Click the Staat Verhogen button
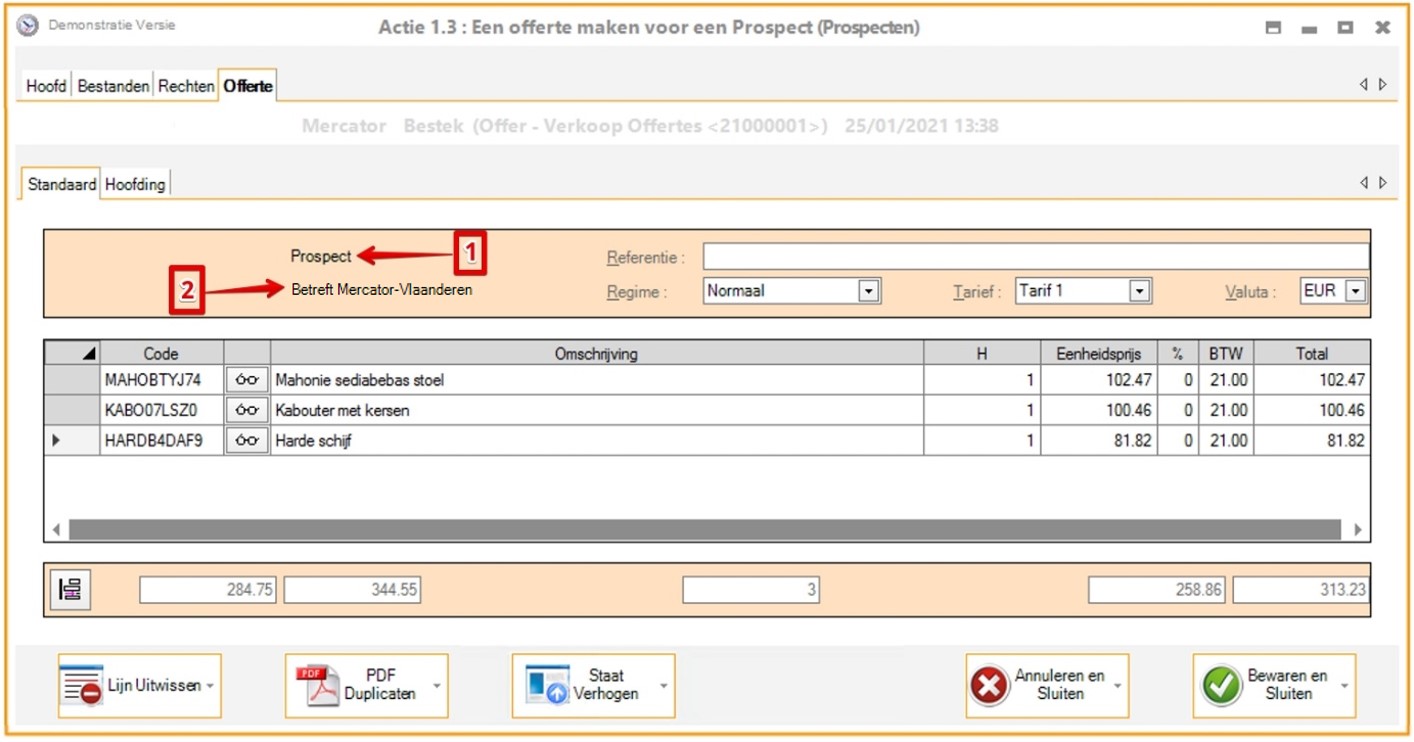This screenshot has height=742, width=1414. (x=586, y=686)
